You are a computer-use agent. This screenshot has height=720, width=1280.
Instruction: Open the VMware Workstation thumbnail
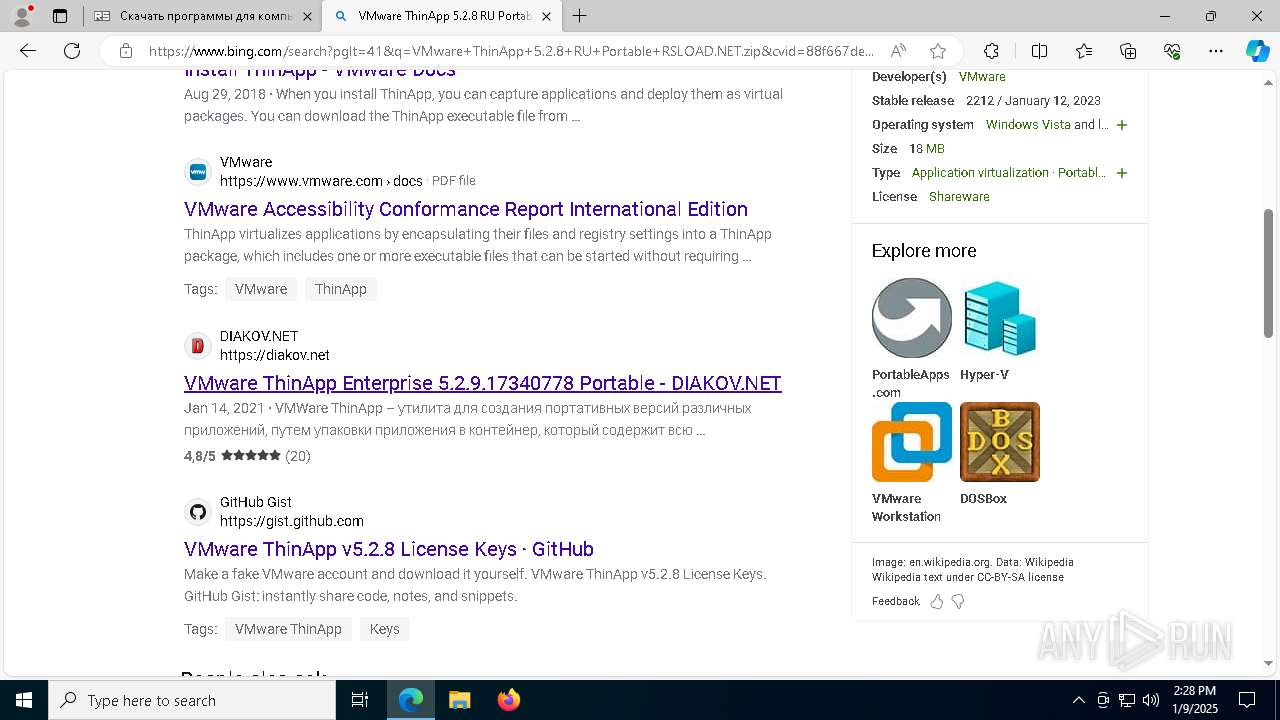coord(911,442)
